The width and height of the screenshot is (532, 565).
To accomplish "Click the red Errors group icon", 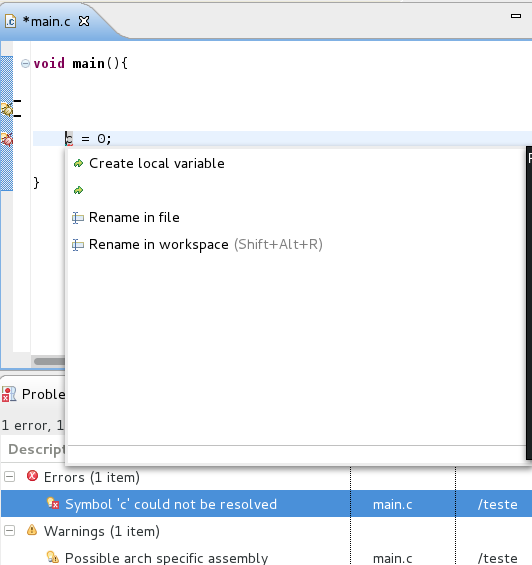I will pos(32,476).
